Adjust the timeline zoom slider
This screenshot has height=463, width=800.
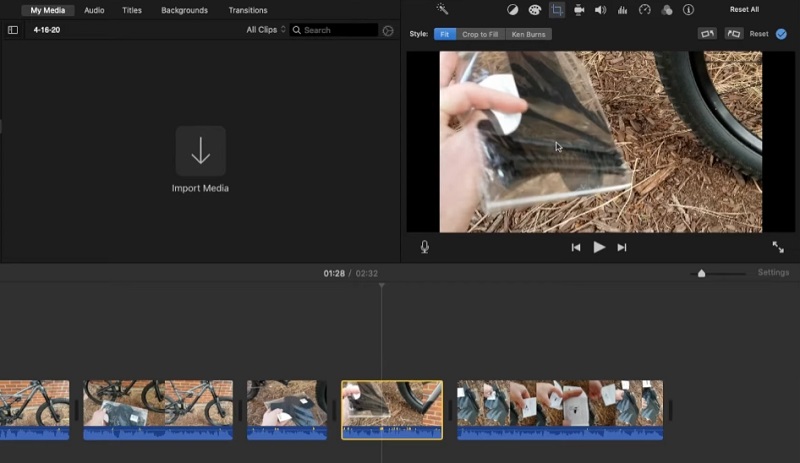click(x=702, y=273)
